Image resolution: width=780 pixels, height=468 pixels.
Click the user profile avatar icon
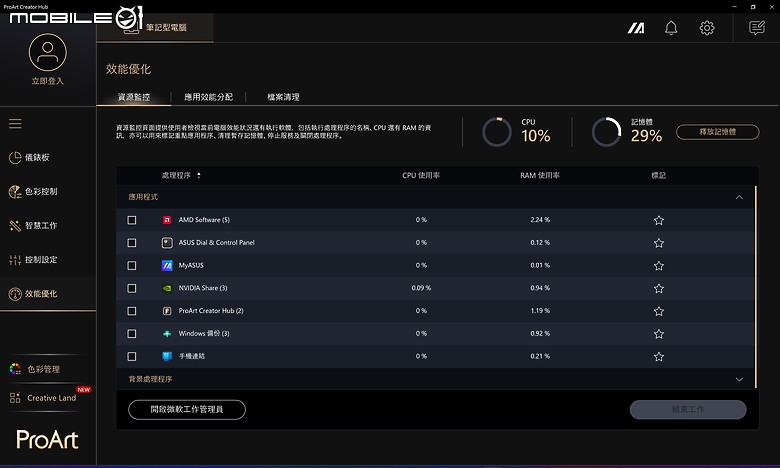click(x=48, y=52)
